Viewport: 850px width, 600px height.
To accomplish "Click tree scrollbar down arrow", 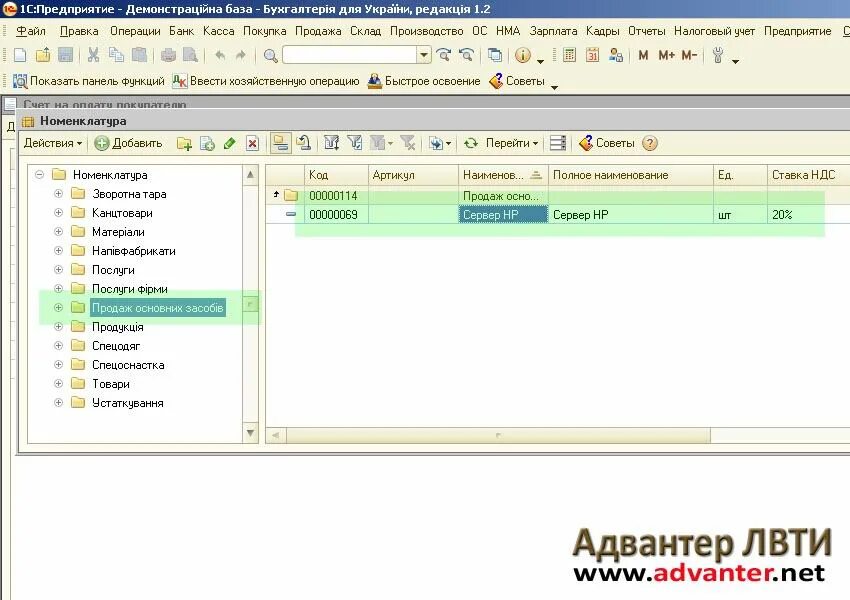I will 250,433.
